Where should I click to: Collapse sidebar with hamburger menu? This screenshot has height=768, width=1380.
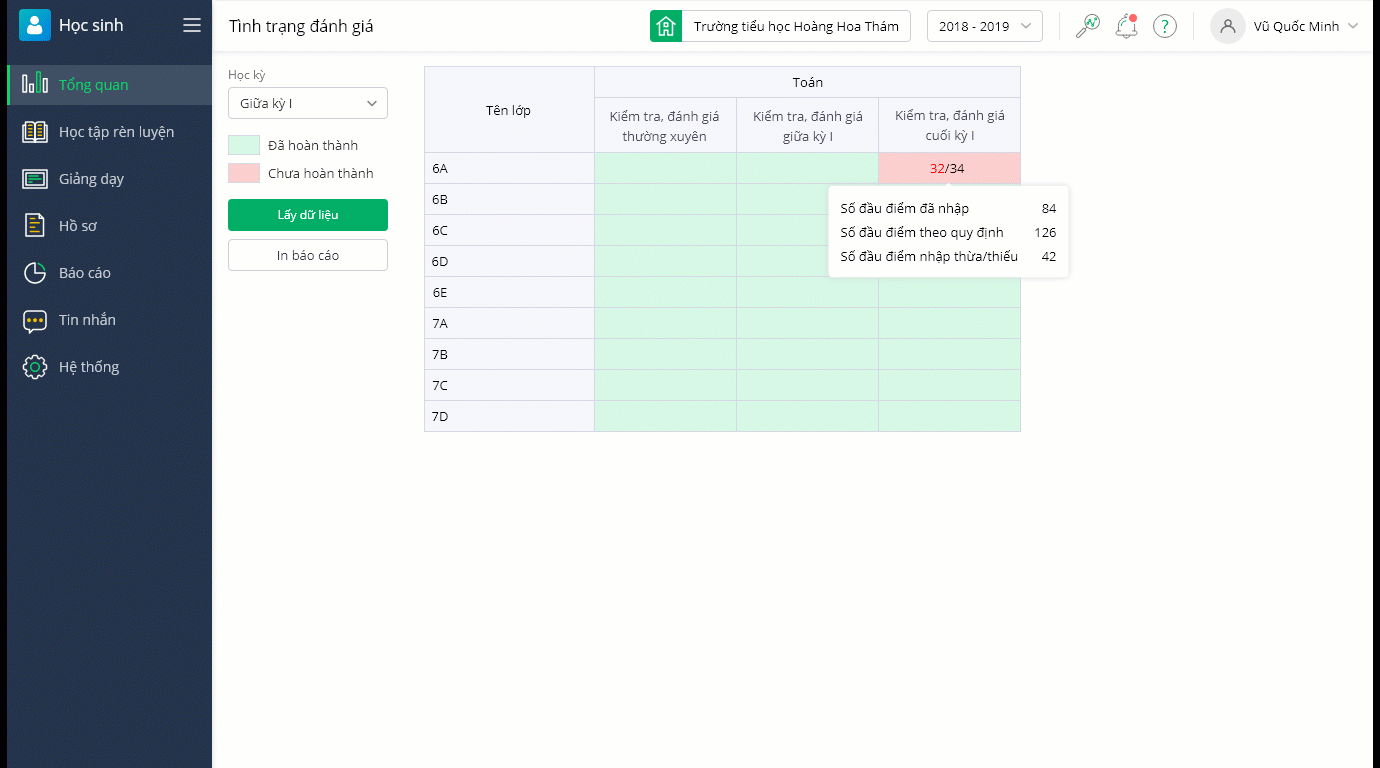192,26
